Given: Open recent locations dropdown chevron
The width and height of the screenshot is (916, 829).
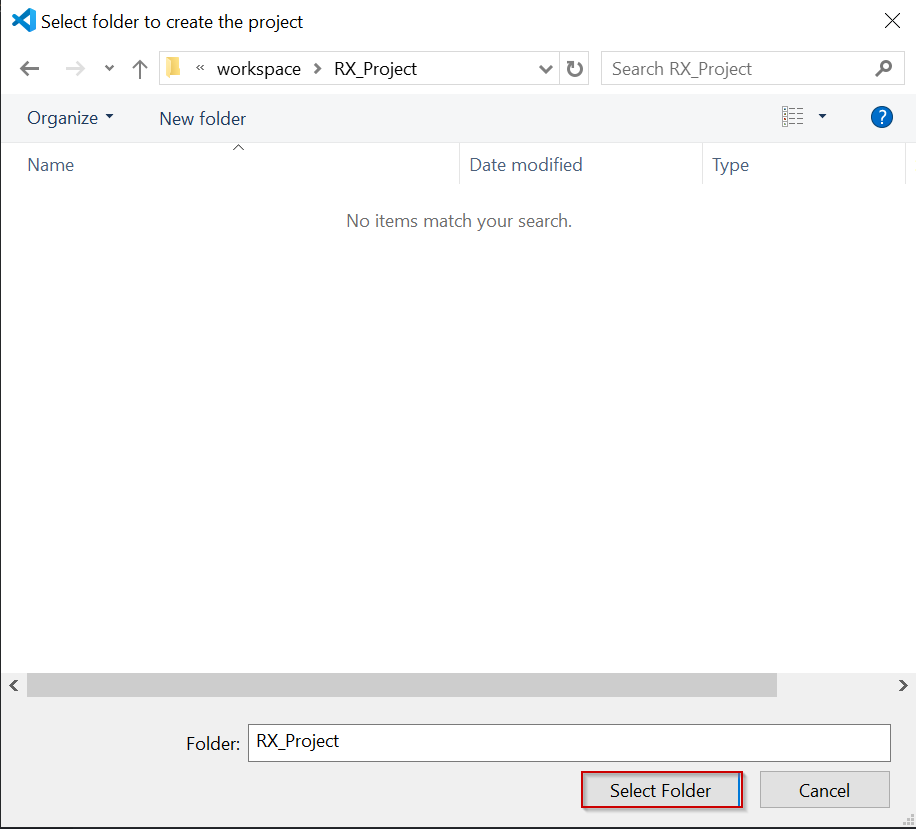Looking at the screenshot, I should click(109, 68).
